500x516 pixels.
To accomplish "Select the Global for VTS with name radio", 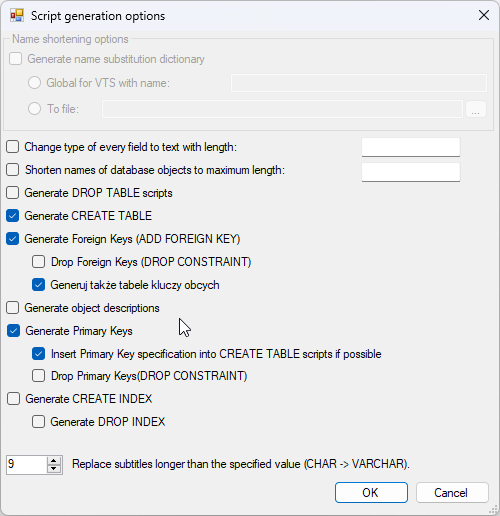I will 34,82.
